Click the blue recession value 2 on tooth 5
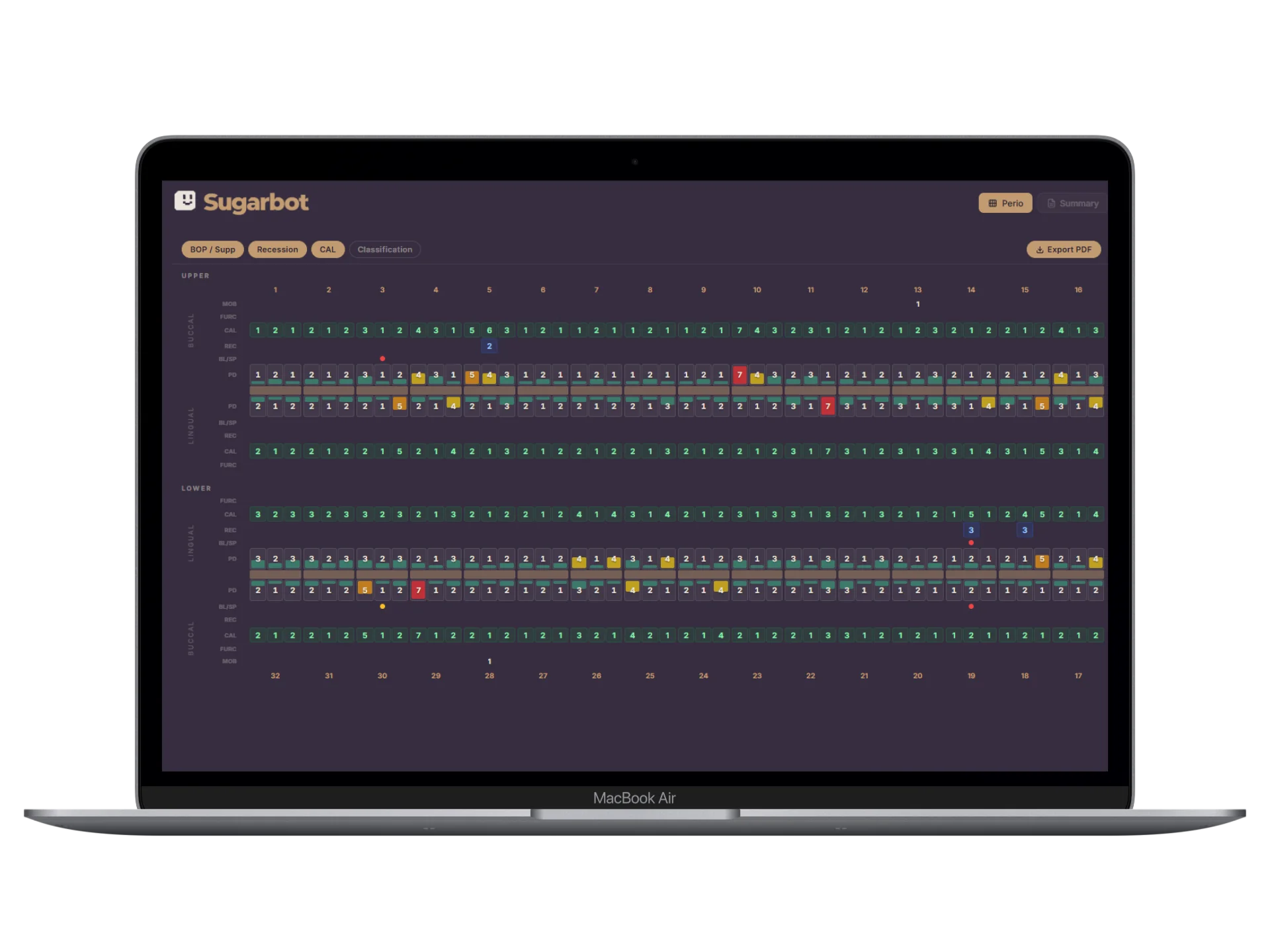Viewport: 1270px width, 952px height. click(x=489, y=346)
